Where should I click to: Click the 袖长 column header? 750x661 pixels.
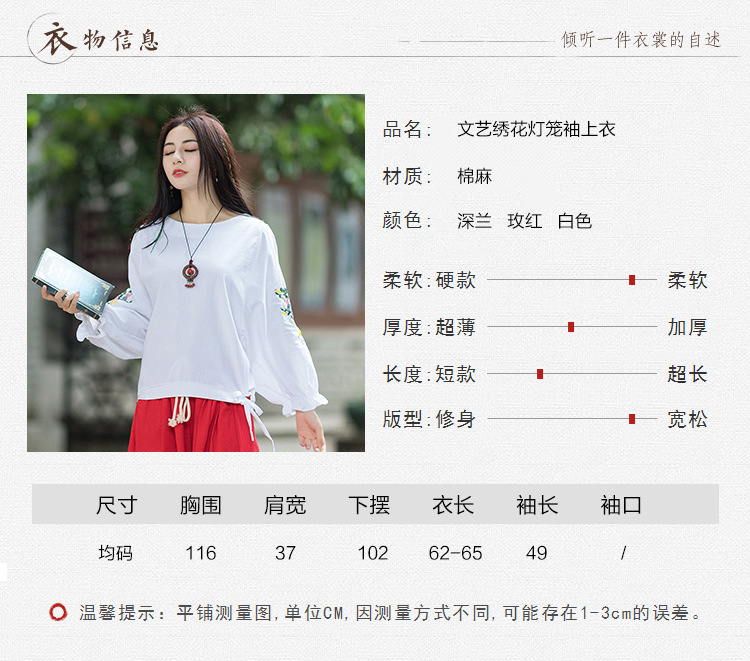(x=537, y=505)
